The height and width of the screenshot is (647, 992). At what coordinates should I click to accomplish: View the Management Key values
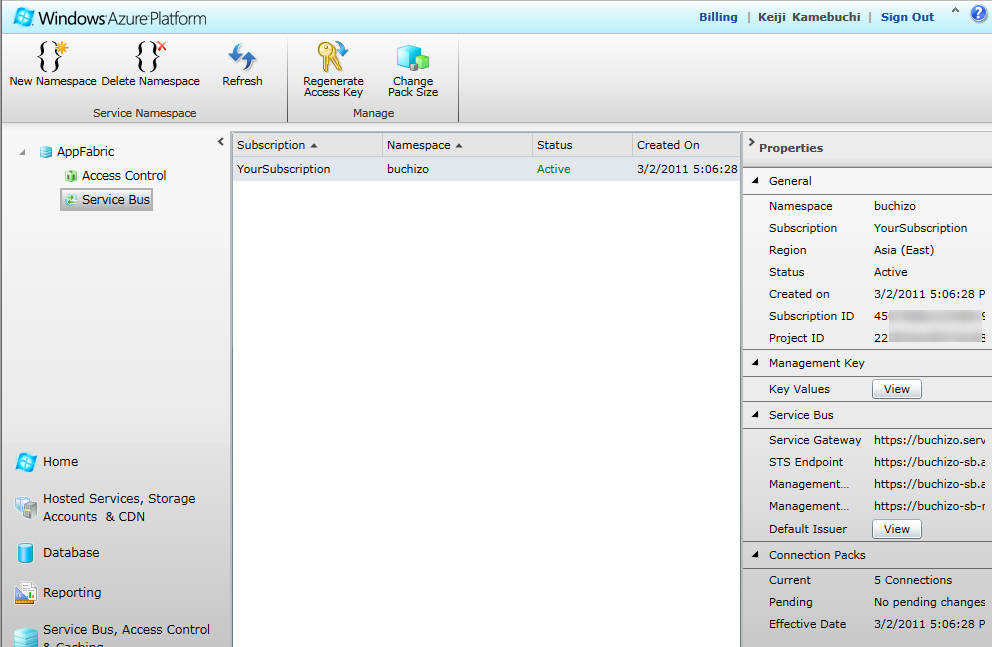[896, 389]
